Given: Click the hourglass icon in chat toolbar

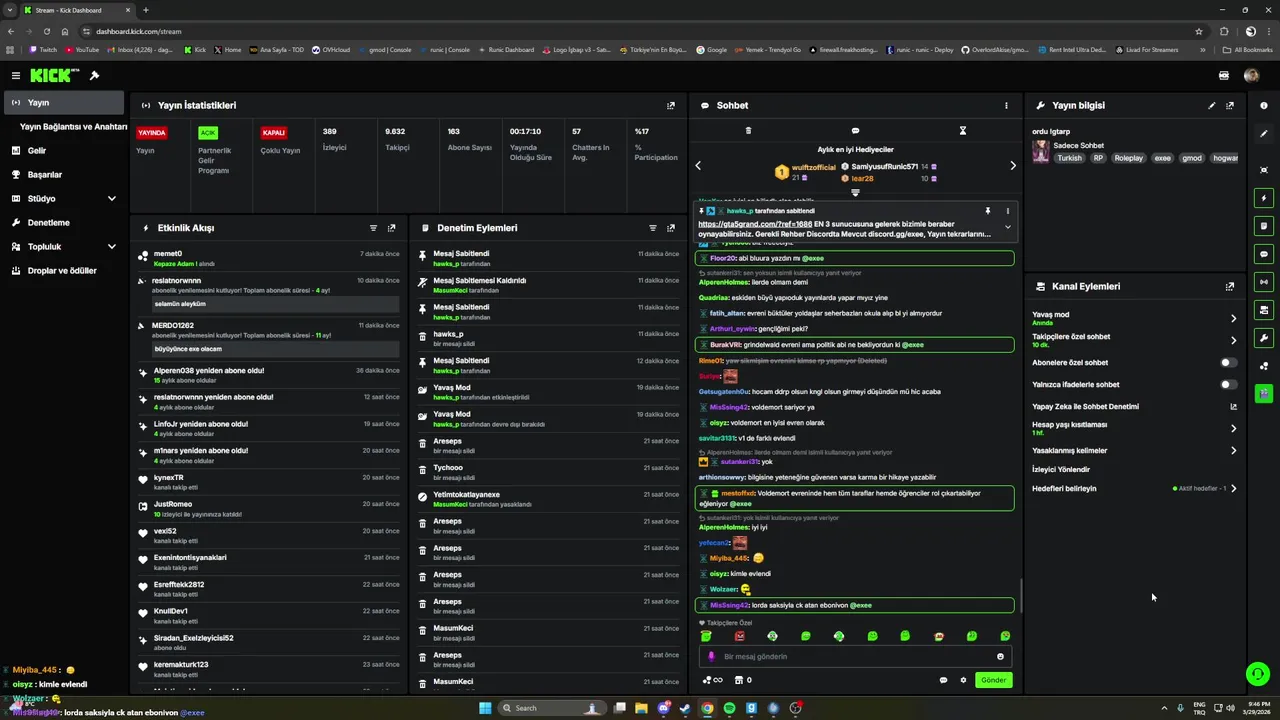Looking at the screenshot, I should click(x=963, y=131).
